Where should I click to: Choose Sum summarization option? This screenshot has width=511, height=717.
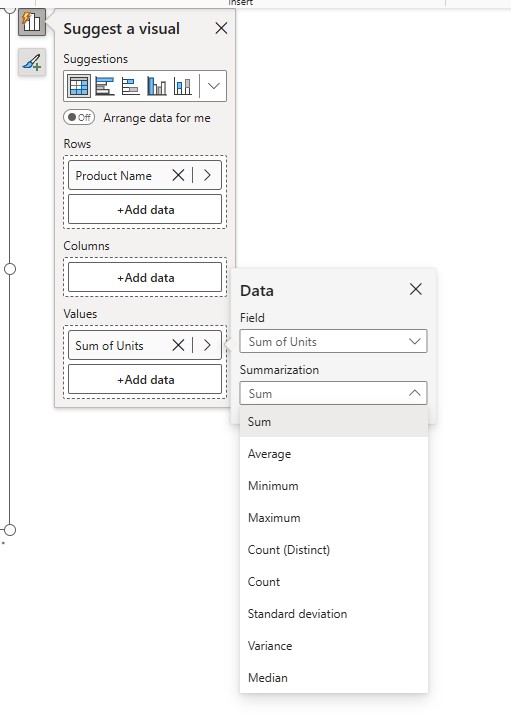(x=334, y=422)
